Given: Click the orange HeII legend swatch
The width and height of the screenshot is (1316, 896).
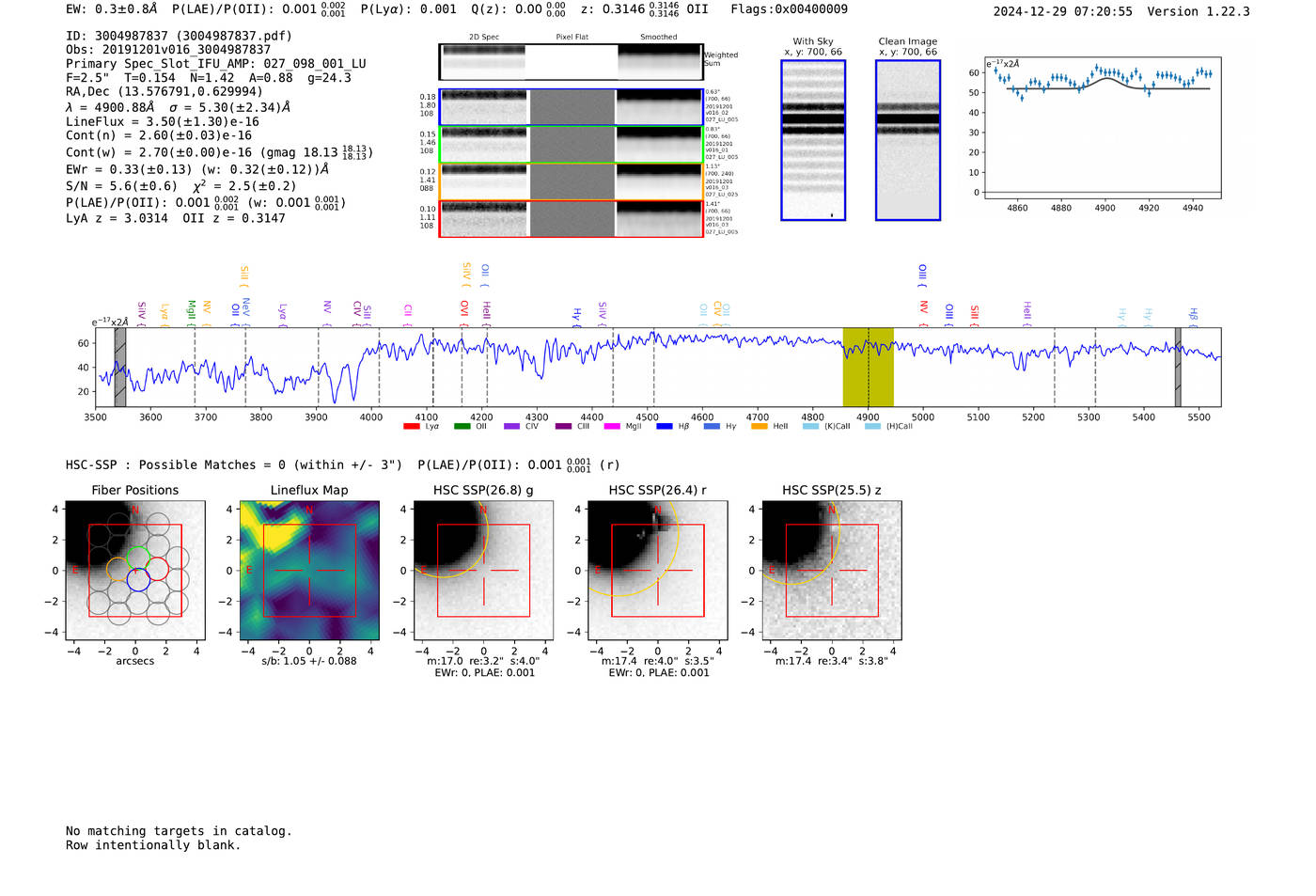Looking at the screenshot, I should tap(760, 427).
